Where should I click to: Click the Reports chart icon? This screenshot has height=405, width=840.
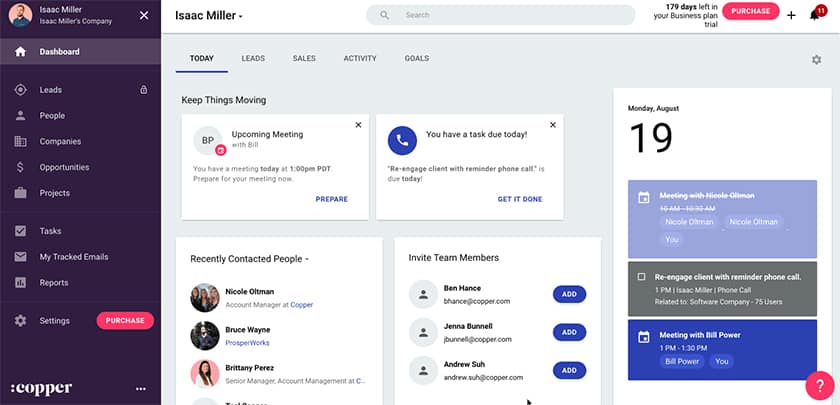coord(20,282)
